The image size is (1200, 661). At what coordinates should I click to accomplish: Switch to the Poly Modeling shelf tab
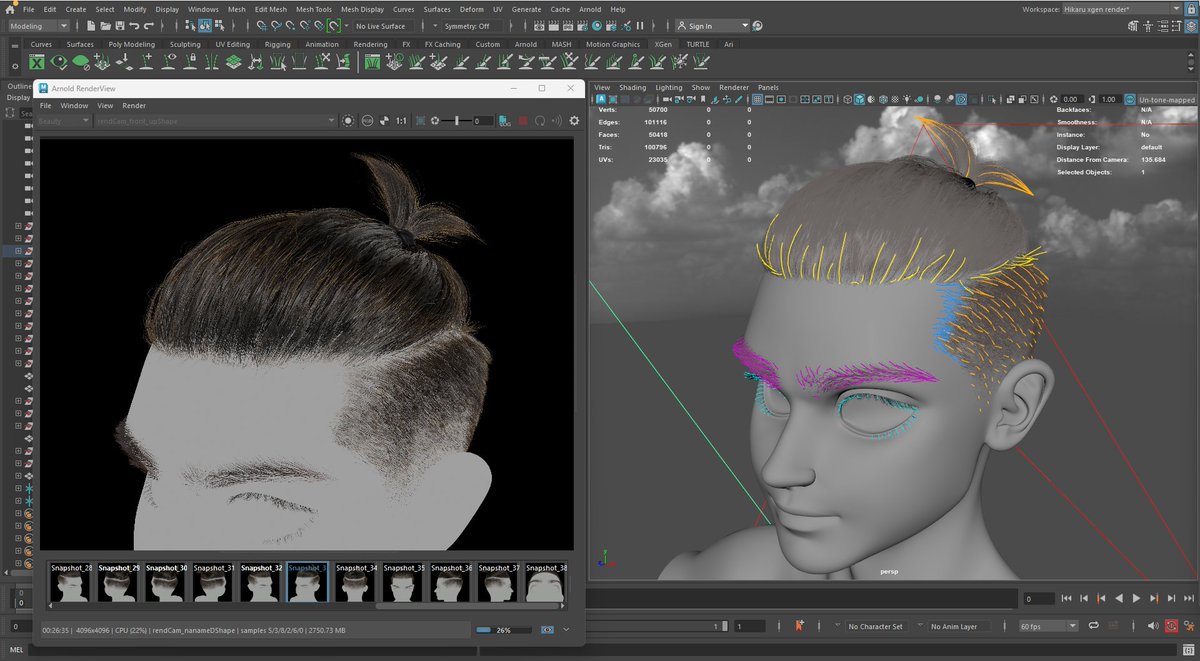click(x=132, y=44)
